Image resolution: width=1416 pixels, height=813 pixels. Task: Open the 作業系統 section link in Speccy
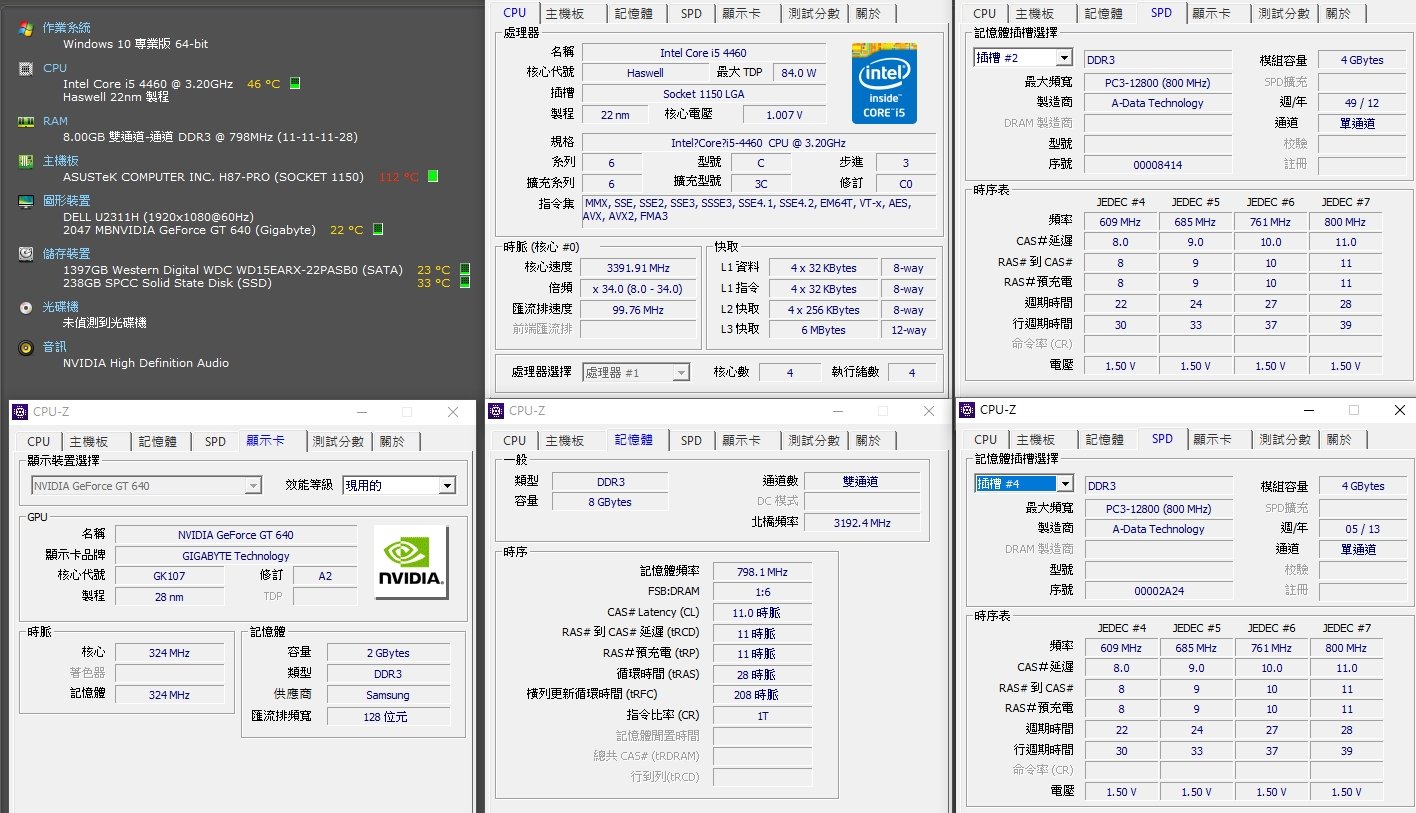67,28
